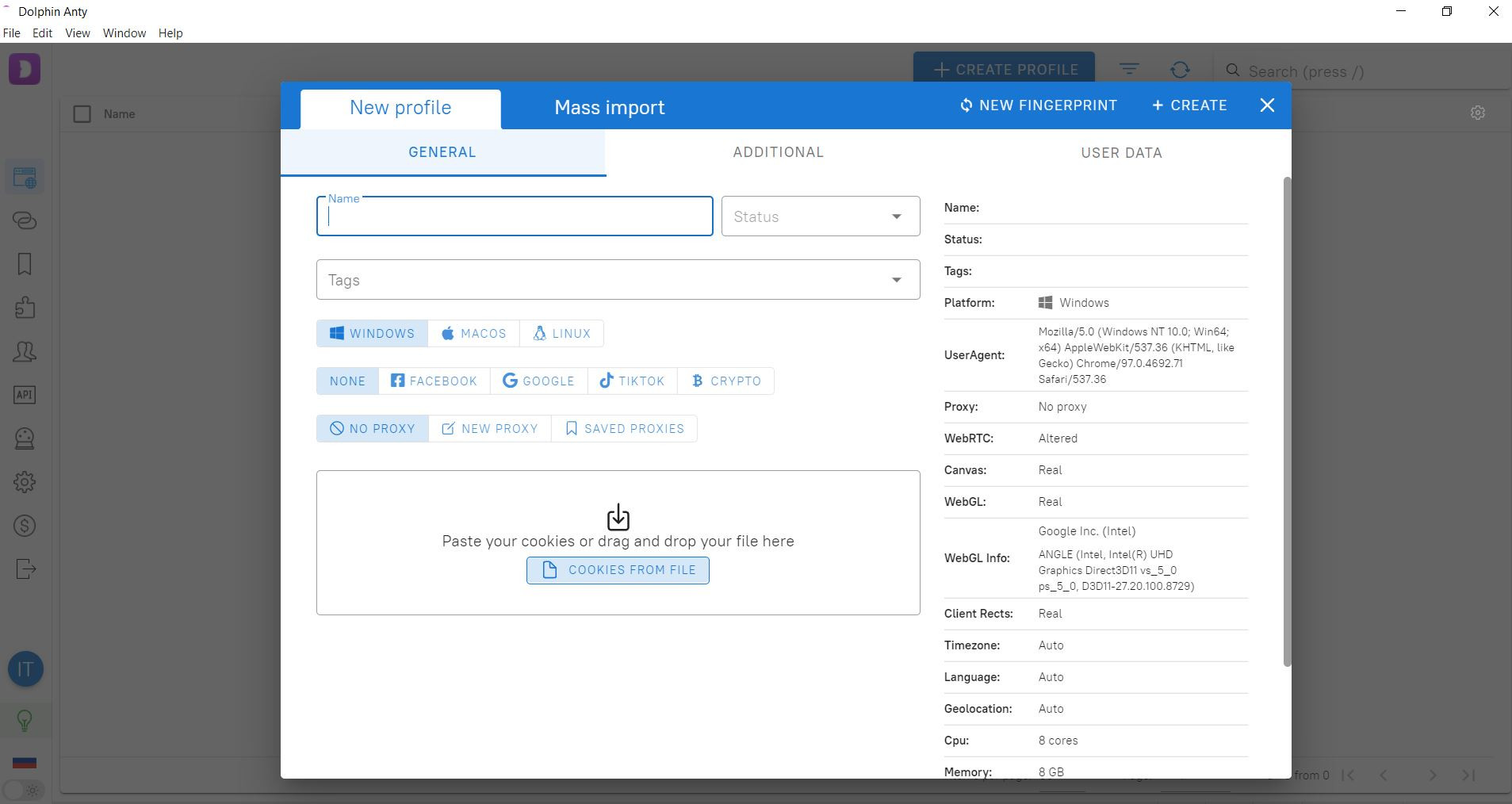This screenshot has height=804, width=1512.
Task: Expand the Tags dropdown arrow
Action: [x=896, y=280]
